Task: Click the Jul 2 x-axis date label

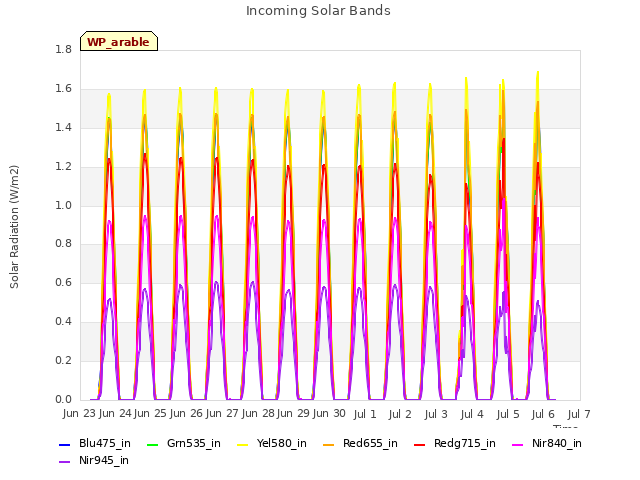Action: [x=400, y=414]
